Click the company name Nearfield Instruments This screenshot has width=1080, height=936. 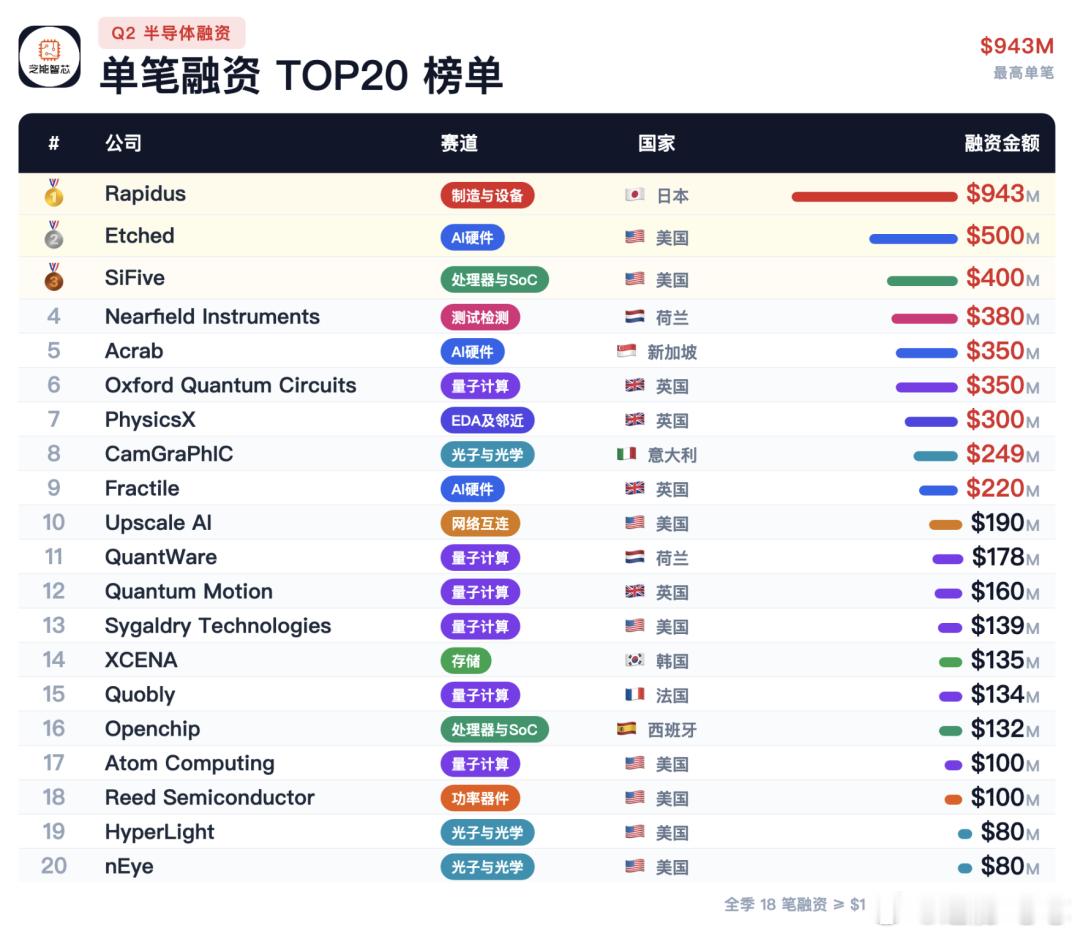click(x=212, y=316)
